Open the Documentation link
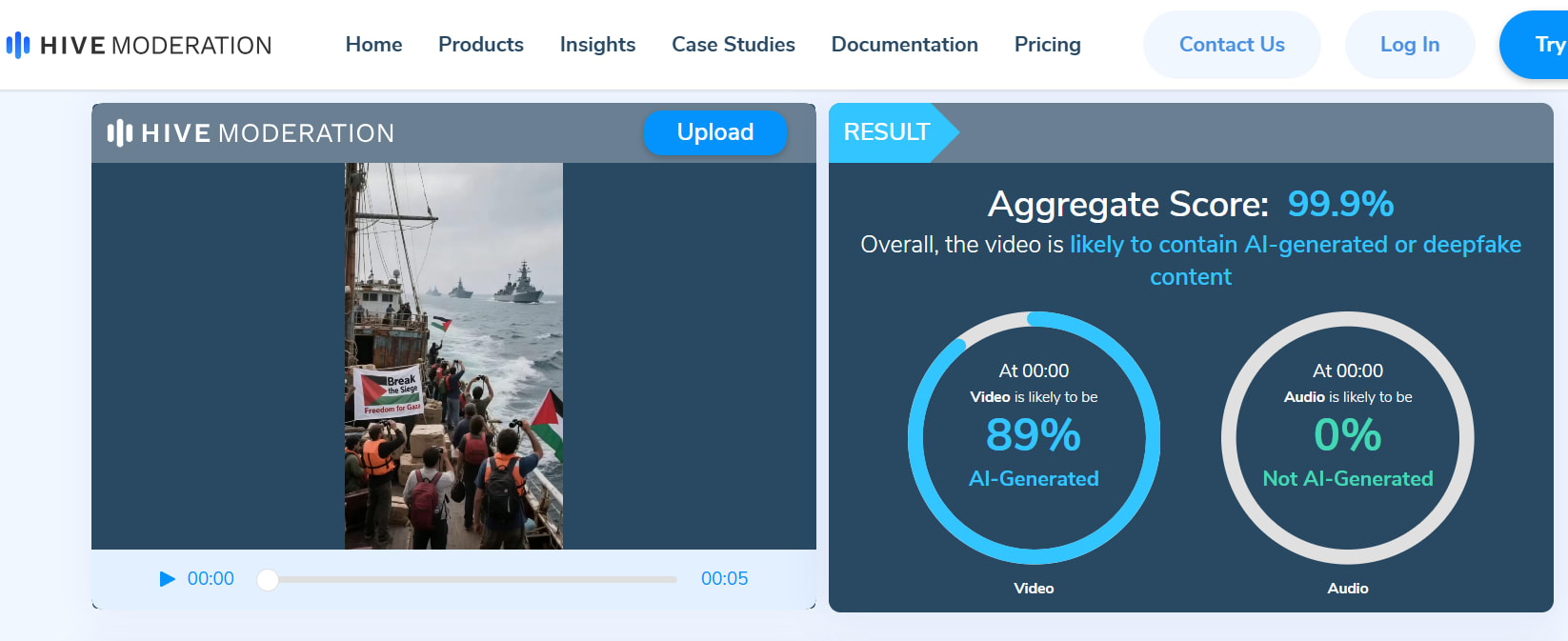This screenshot has width=1568, height=641. click(x=904, y=45)
